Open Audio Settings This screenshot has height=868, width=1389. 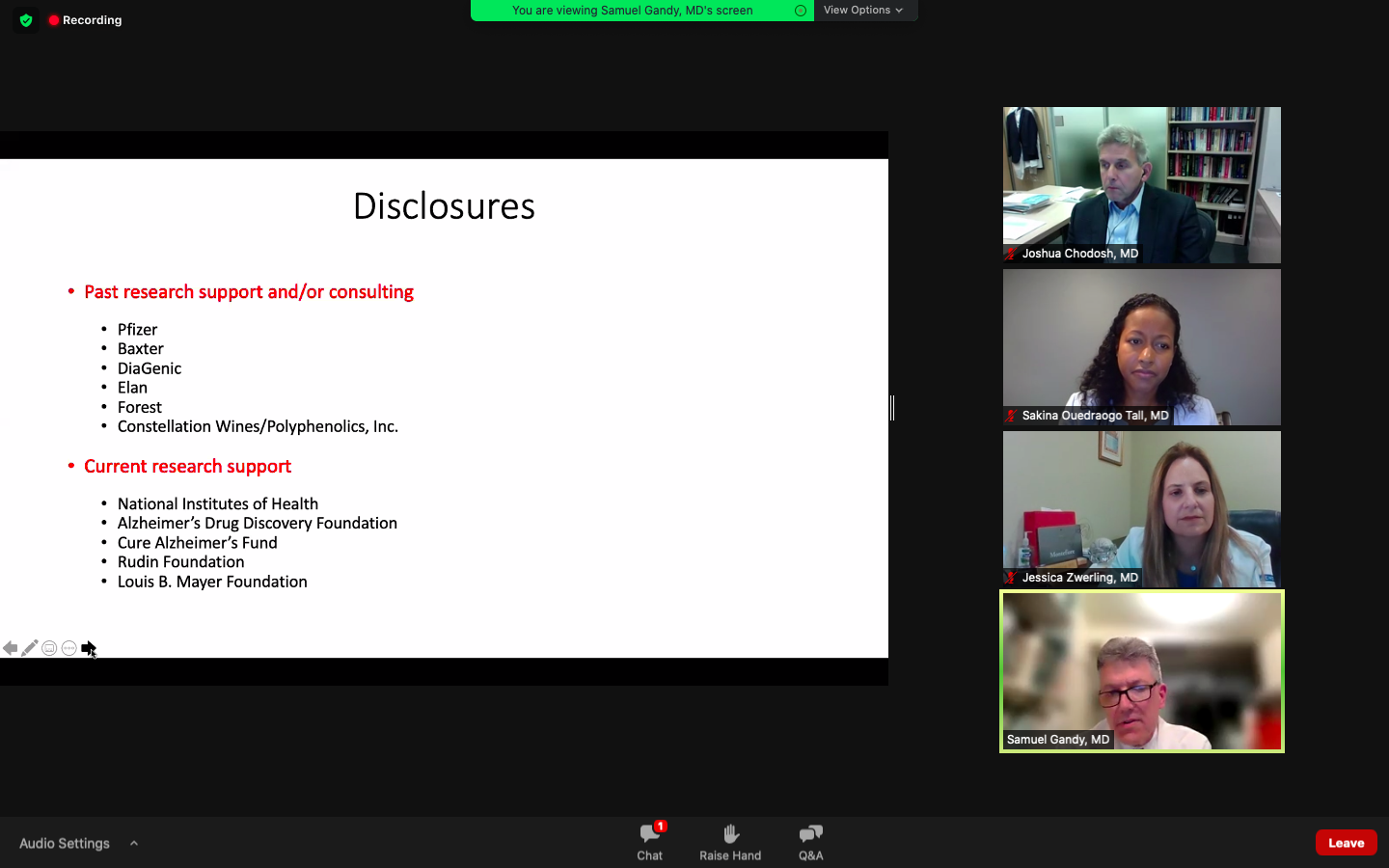65,843
